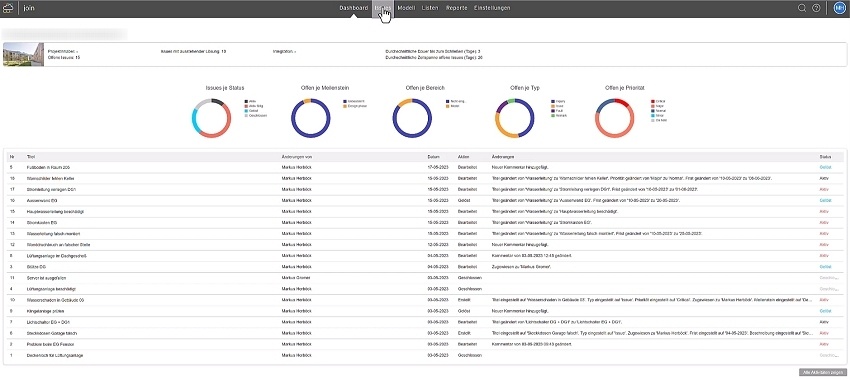850x380 pixels.
Task: Click the Dashboard tab
Action: 353,8
